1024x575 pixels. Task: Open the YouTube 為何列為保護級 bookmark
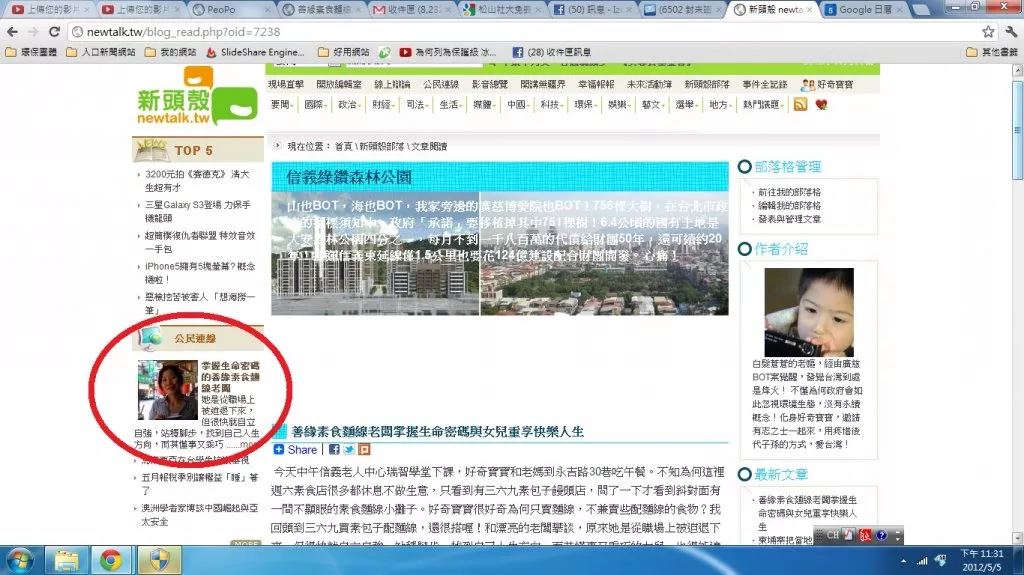point(448,52)
